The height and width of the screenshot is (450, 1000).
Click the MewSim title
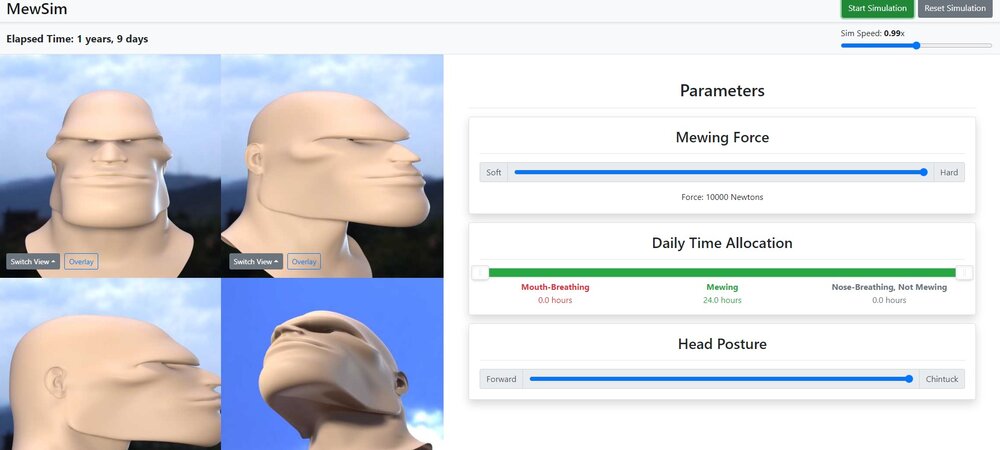[x=37, y=9]
